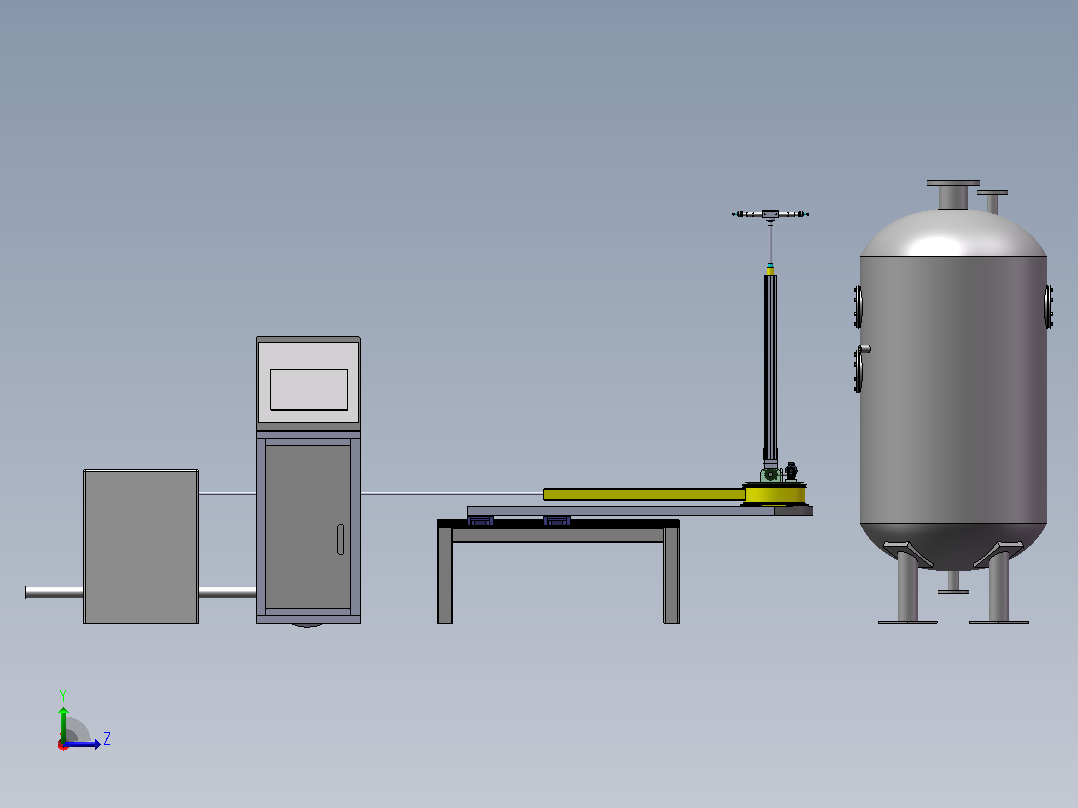Click the cabinet door handle
1078x808 pixels.
point(340,539)
